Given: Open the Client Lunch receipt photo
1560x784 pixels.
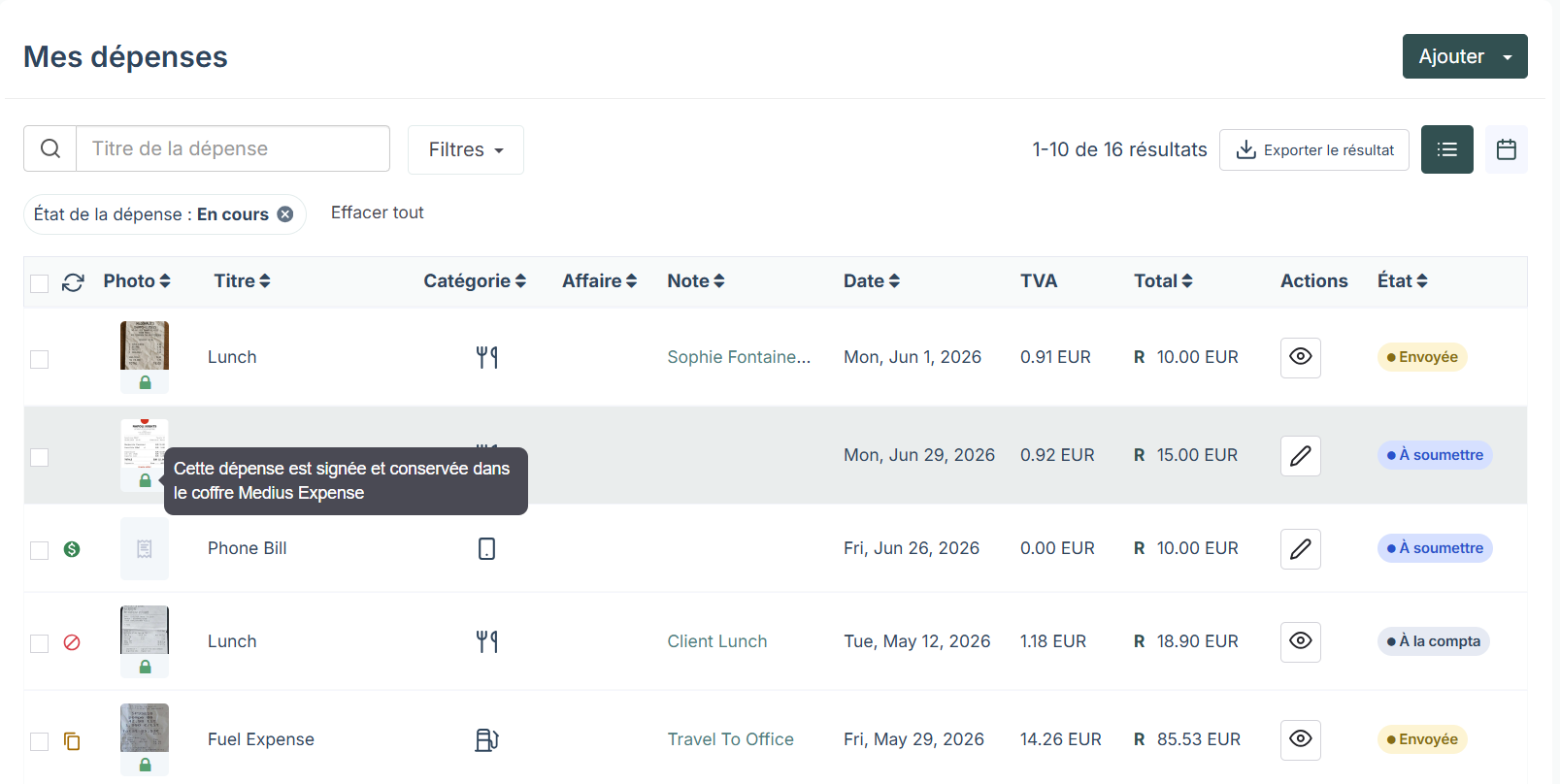Looking at the screenshot, I should pyautogui.click(x=145, y=630).
